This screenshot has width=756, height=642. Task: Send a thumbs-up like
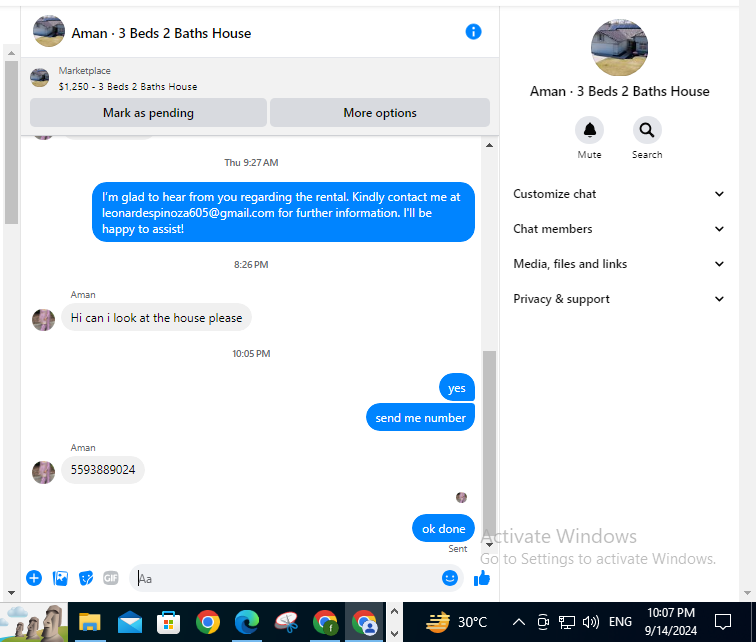tap(482, 578)
